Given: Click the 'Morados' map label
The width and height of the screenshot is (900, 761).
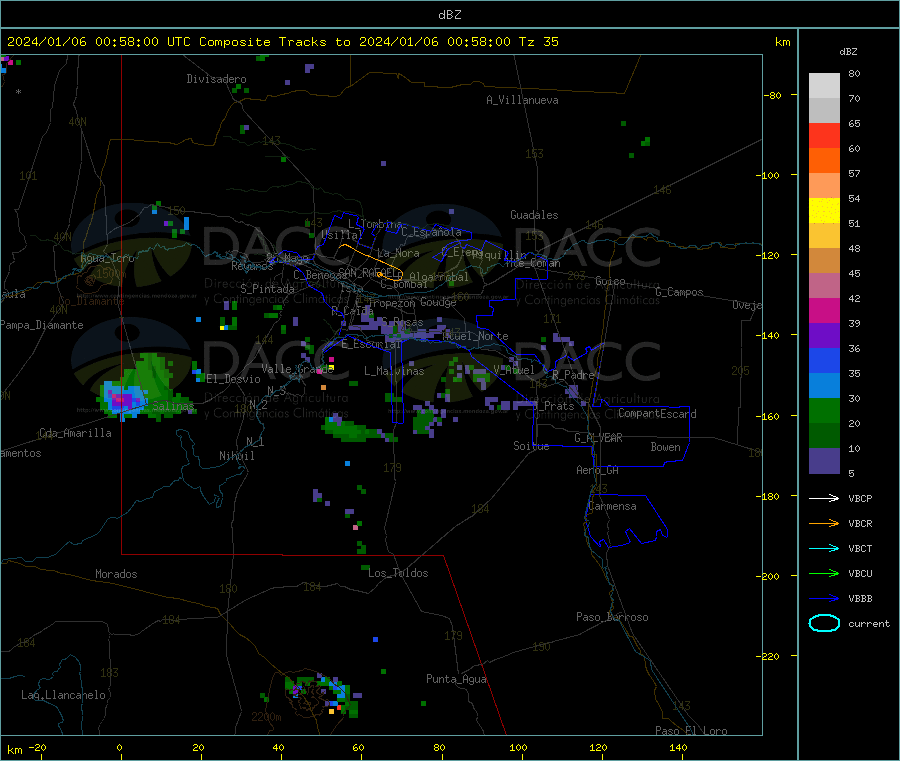Looking at the screenshot, I should pos(116,574).
